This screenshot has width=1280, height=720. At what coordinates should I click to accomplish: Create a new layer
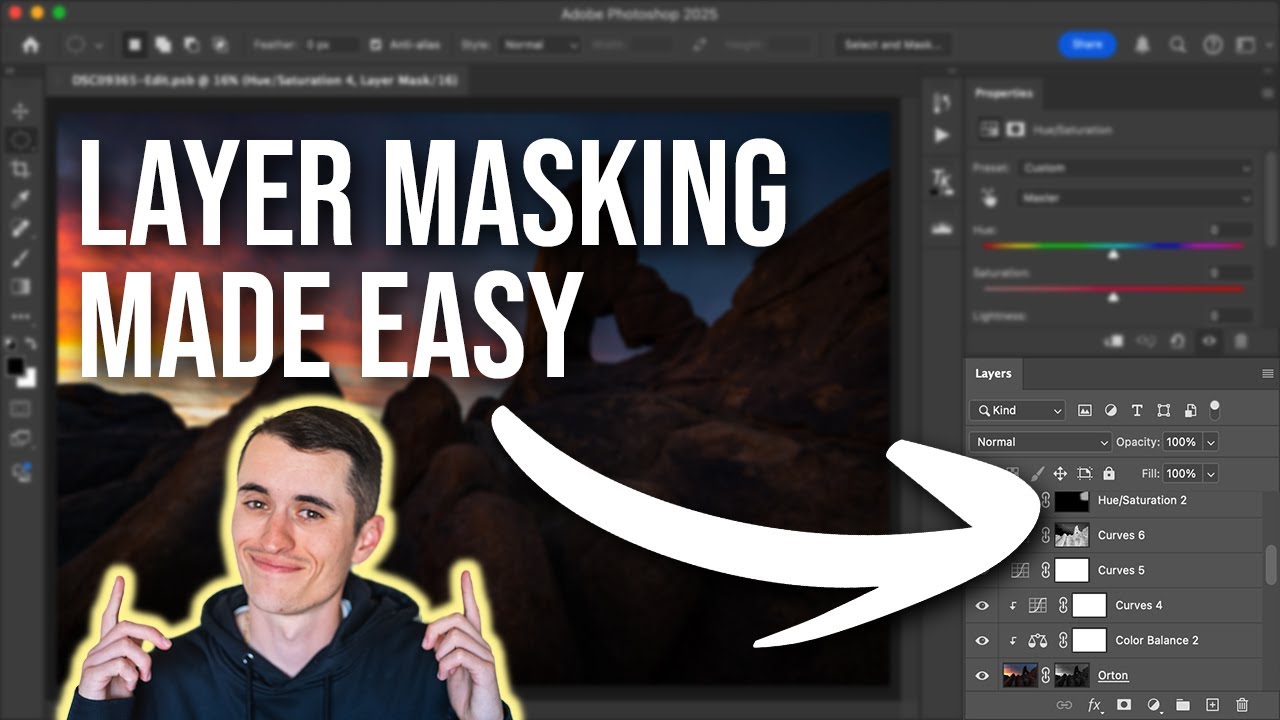(1212, 705)
